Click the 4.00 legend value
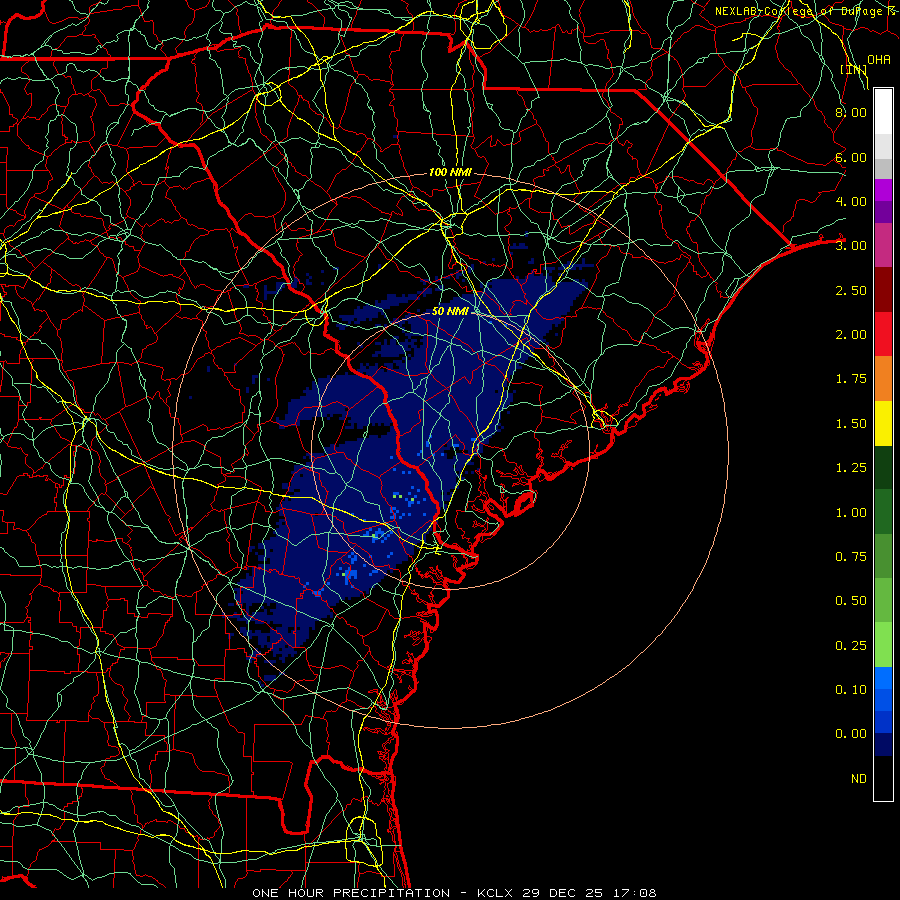The image size is (900, 900). (851, 201)
